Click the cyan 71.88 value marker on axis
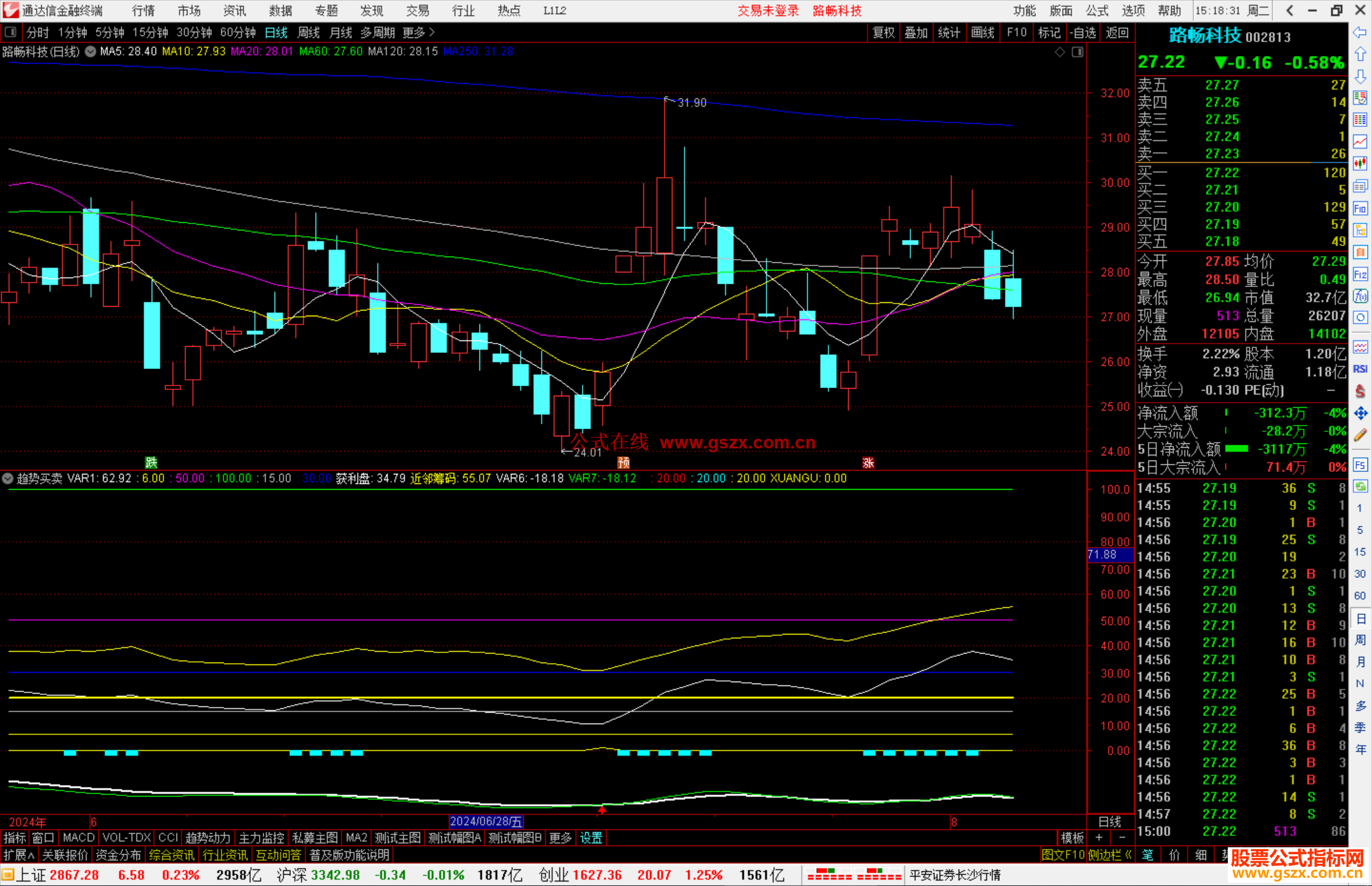 click(x=1110, y=554)
